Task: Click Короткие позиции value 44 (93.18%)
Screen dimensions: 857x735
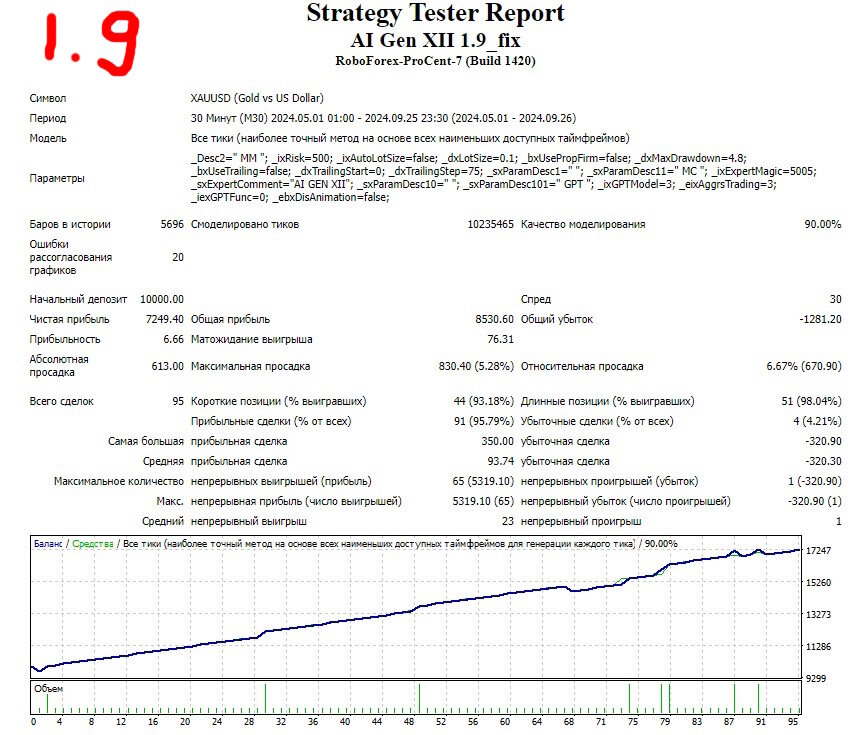Action: point(484,402)
